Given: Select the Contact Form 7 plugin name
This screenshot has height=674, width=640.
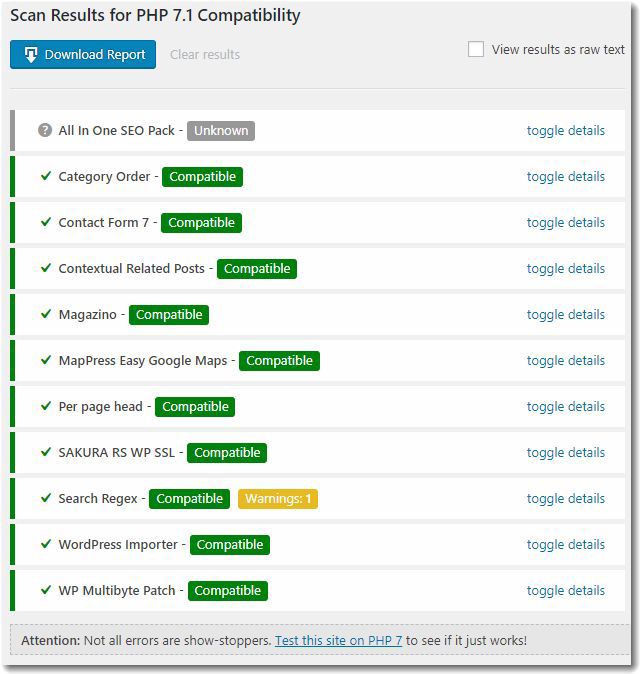Looking at the screenshot, I should pyautogui.click(x=104, y=223).
